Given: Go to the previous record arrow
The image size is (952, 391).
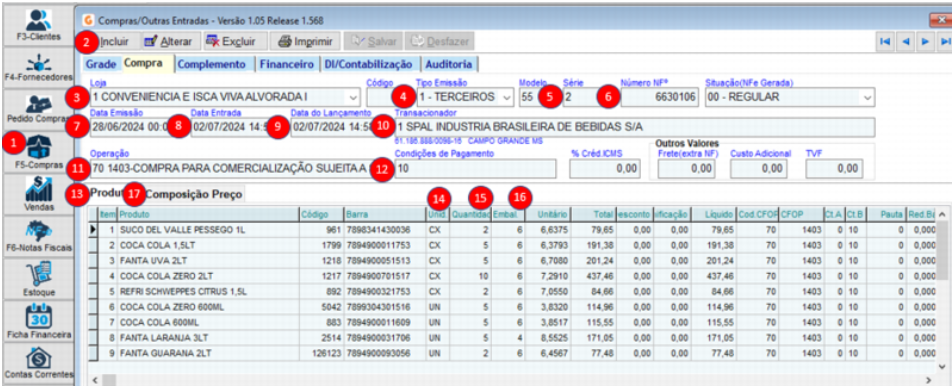Looking at the screenshot, I should tap(905, 41).
